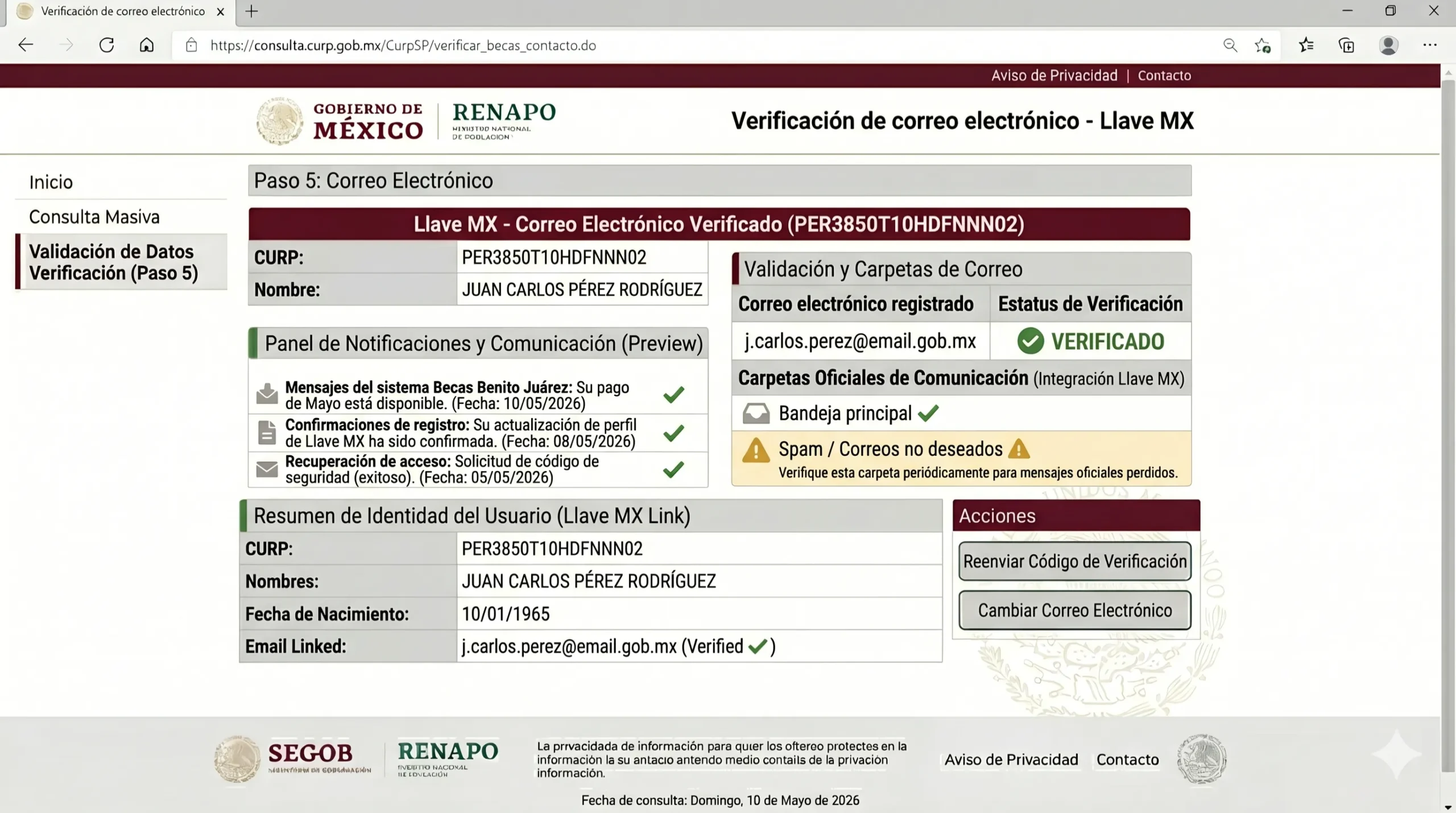Image resolution: width=1456 pixels, height=813 pixels.
Task: Open the browser home page icon
Action: [147, 45]
